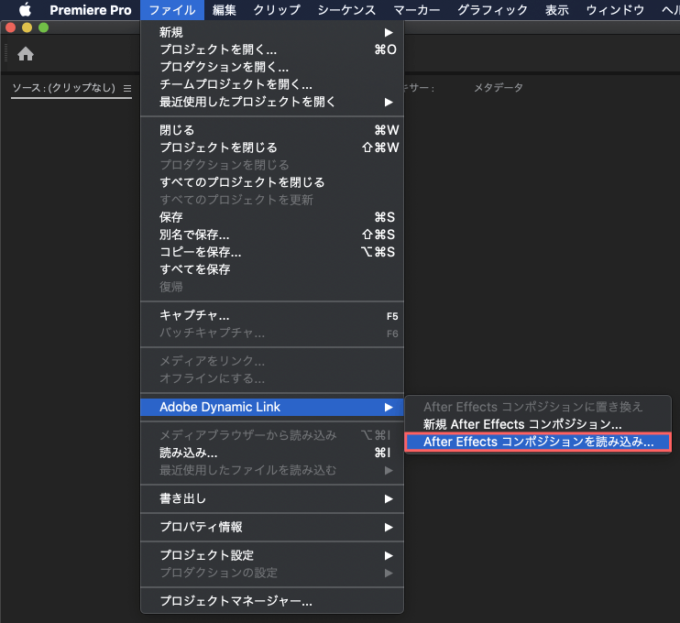Click the green zoom window button
Viewport: 680px width, 623px height.
click(43, 28)
